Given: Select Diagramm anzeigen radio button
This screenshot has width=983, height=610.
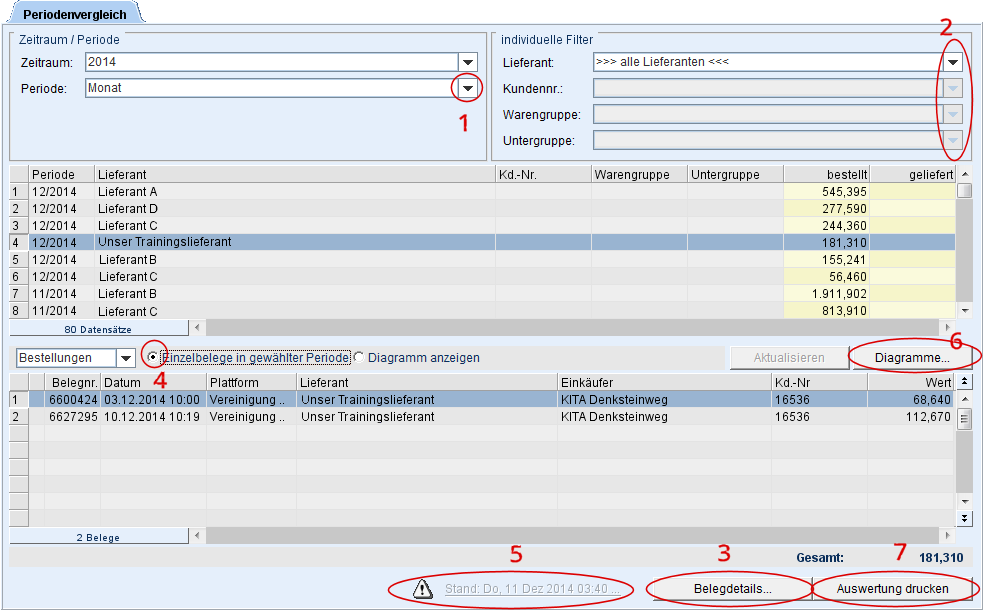Looking at the screenshot, I should [x=360, y=357].
